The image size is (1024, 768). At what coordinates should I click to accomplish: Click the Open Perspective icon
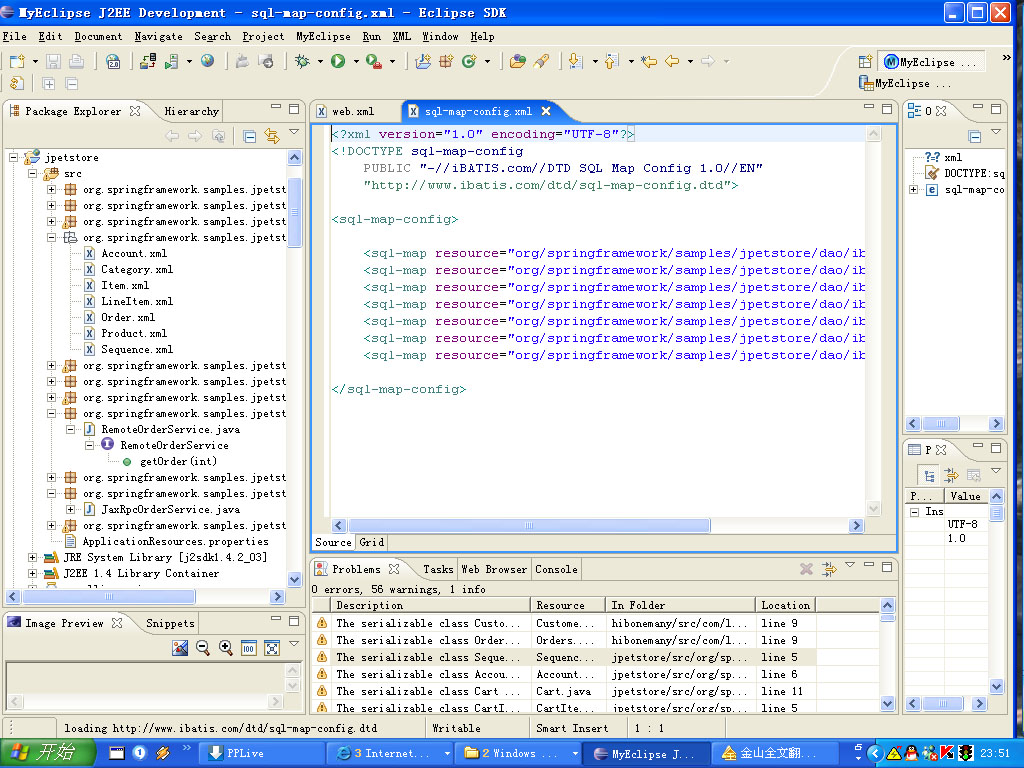pyautogui.click(x=865, y=62)
